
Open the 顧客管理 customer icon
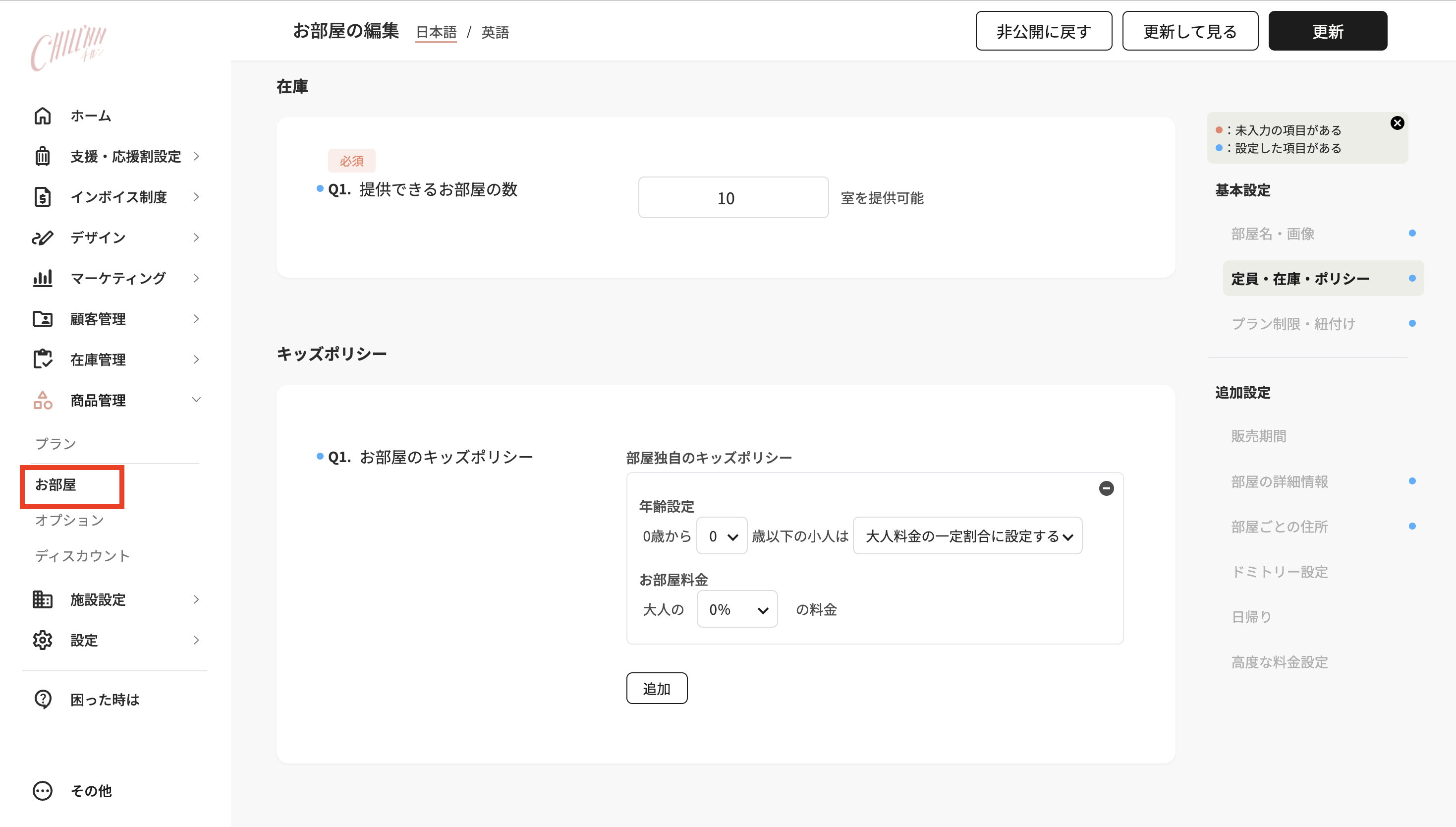[43, 319]
